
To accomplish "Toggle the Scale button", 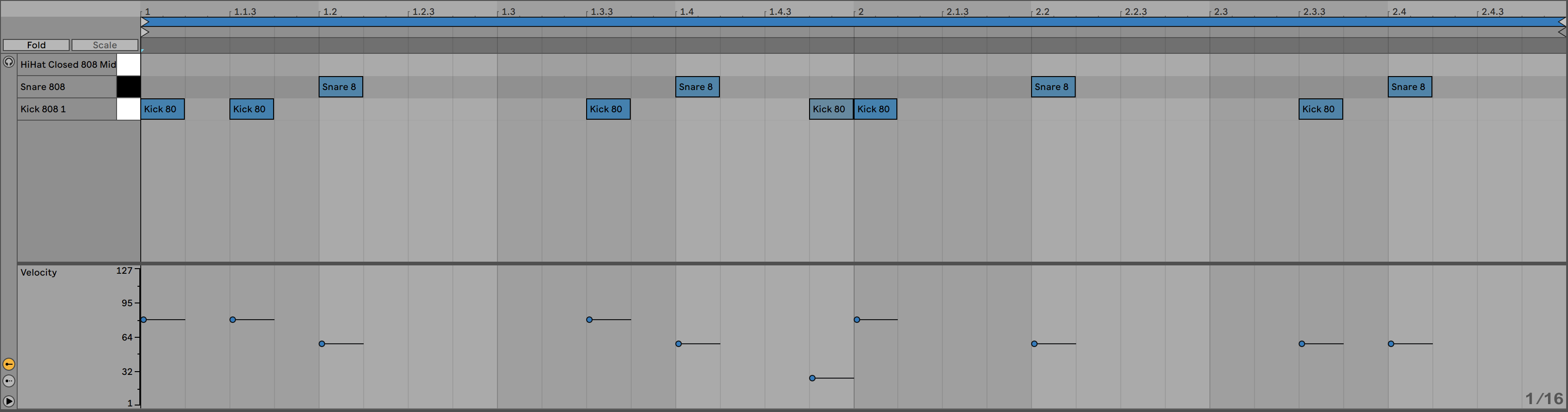I will click(x=105, y=45).
